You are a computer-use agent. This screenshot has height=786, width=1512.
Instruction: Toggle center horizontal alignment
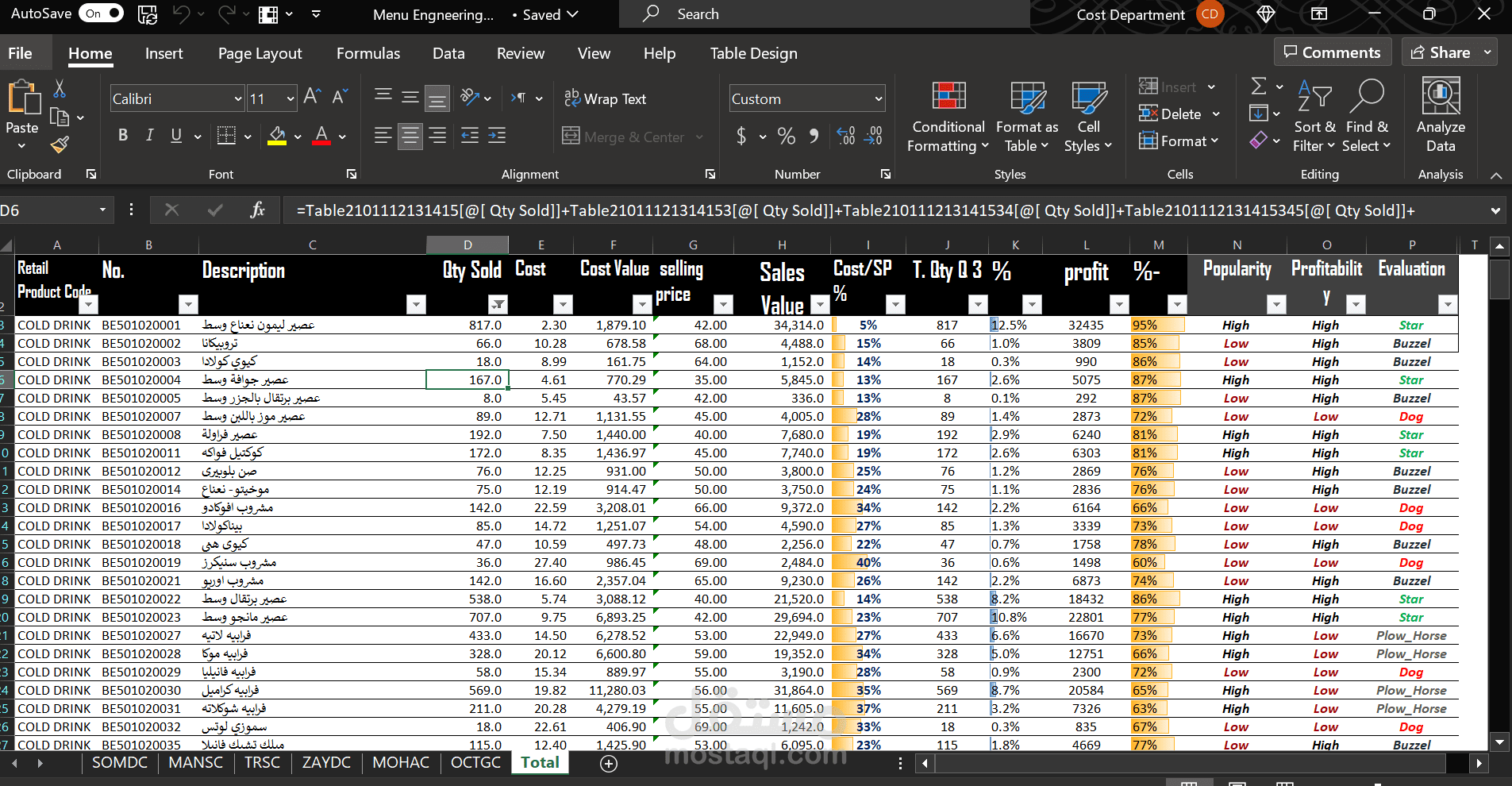(x=410, y=136)
